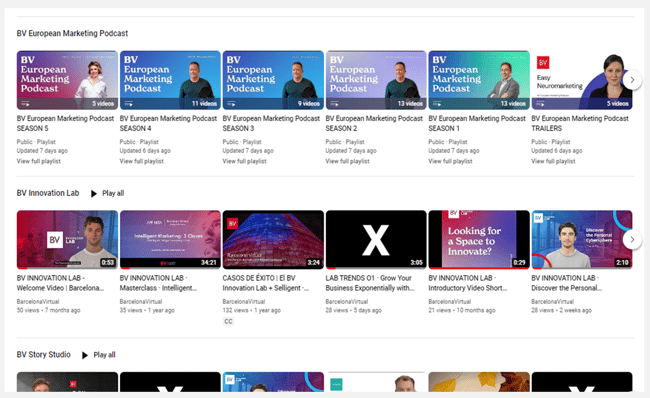View full playlist for SEASON 3
650x398 pixels.
click(244, 161)
